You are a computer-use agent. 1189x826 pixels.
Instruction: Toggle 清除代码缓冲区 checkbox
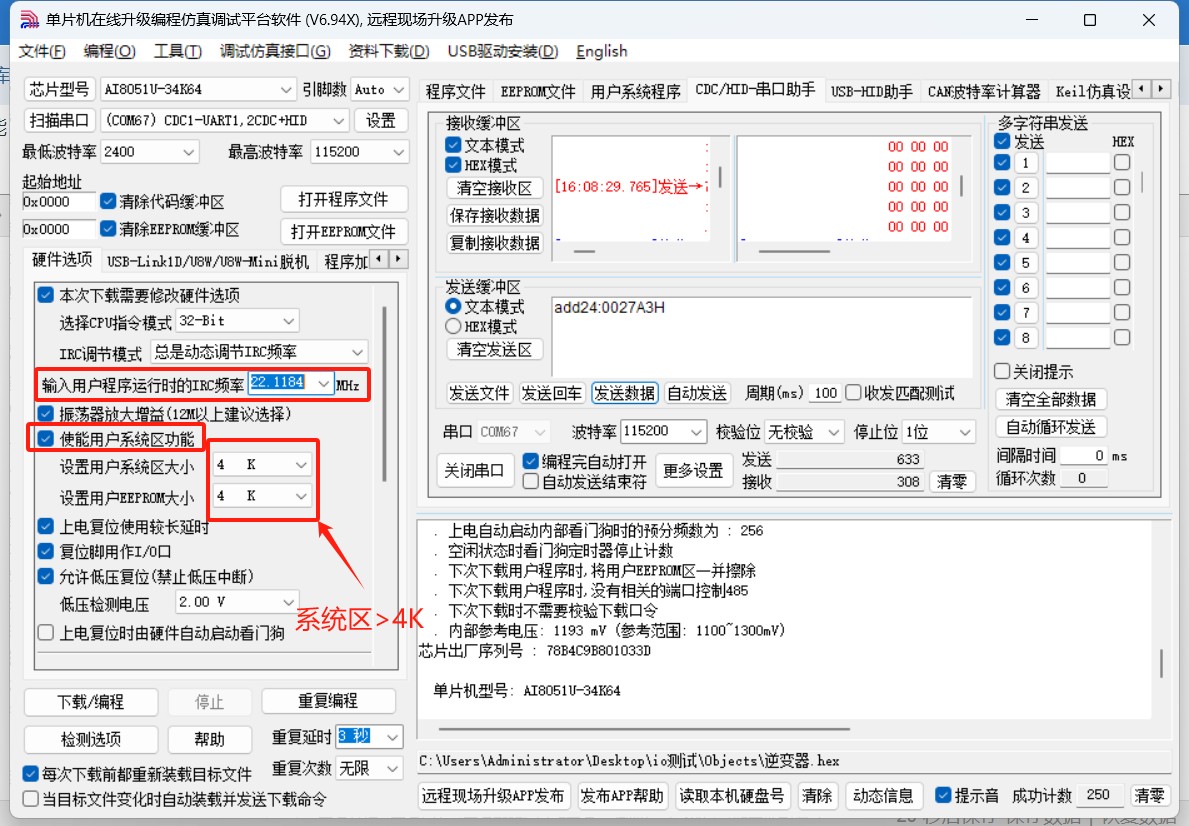coord(108,201)
